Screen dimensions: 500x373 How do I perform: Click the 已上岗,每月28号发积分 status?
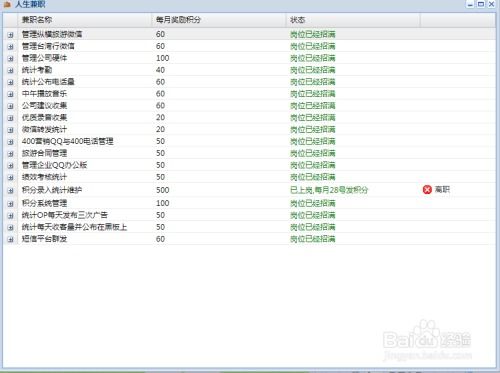[329, 190]
